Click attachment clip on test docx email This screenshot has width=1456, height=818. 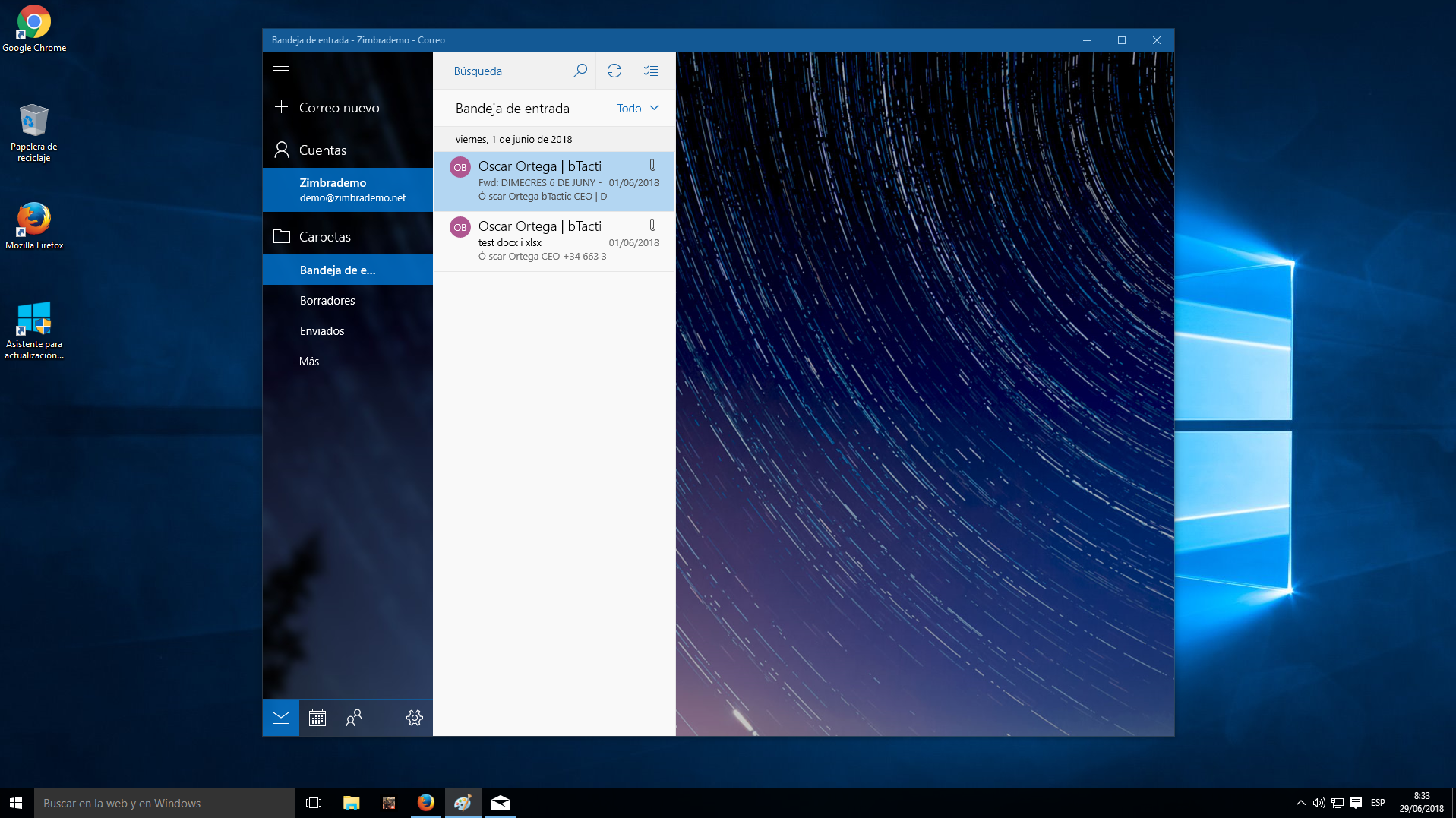tap(652, 225)
